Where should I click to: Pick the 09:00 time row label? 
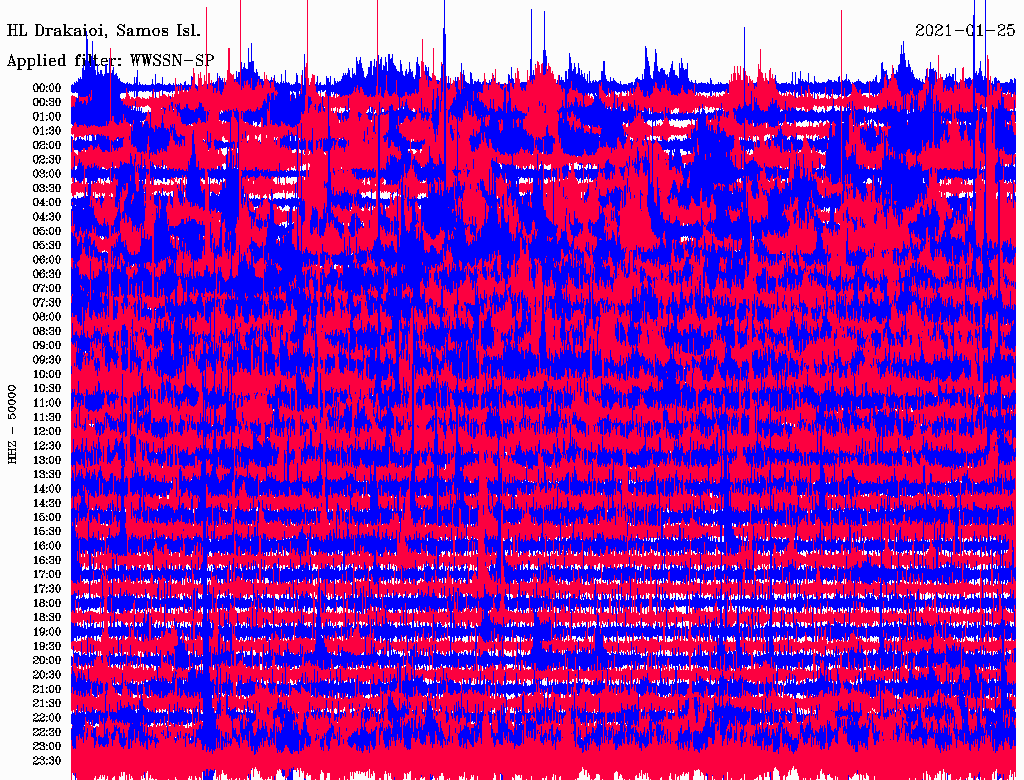point(47,345)
